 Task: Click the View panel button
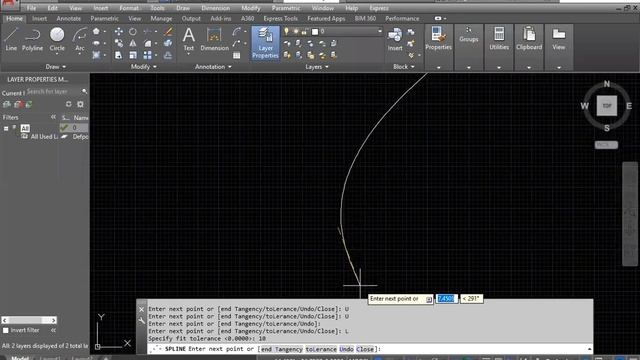tap(559, 39)
